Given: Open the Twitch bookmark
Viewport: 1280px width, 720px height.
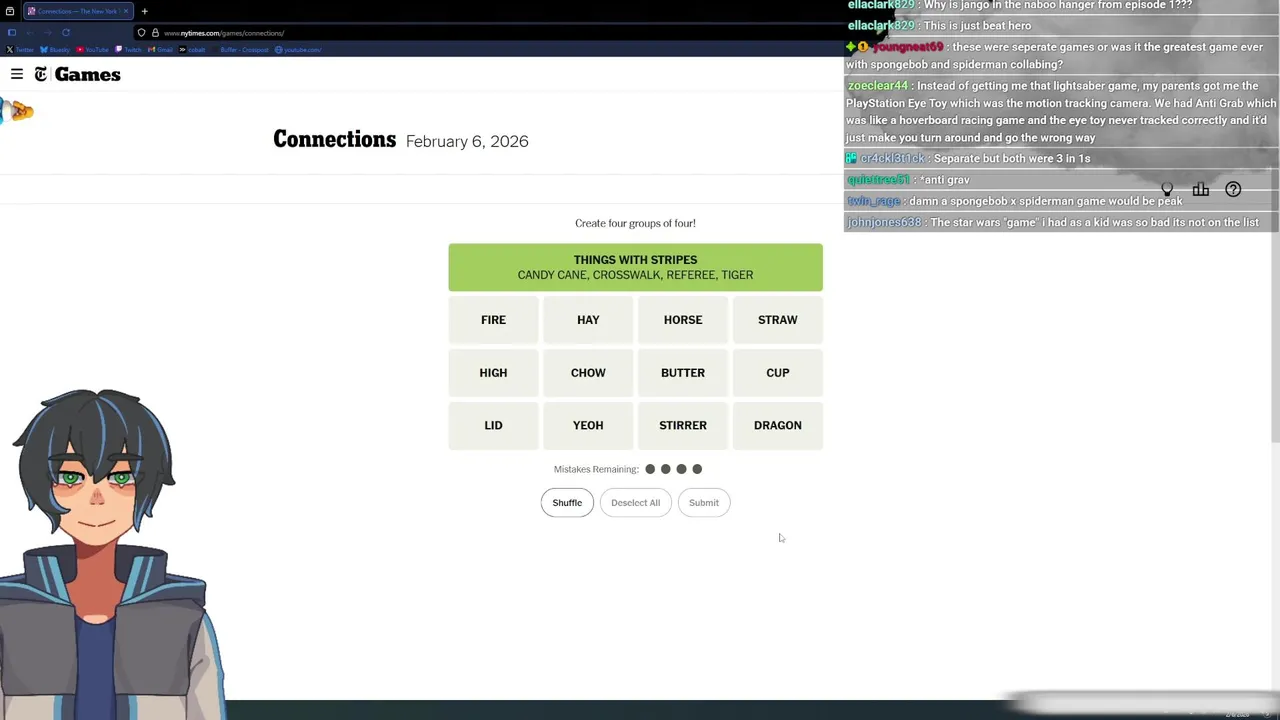Looking at the screenshot, I should [x=130, y=49].
